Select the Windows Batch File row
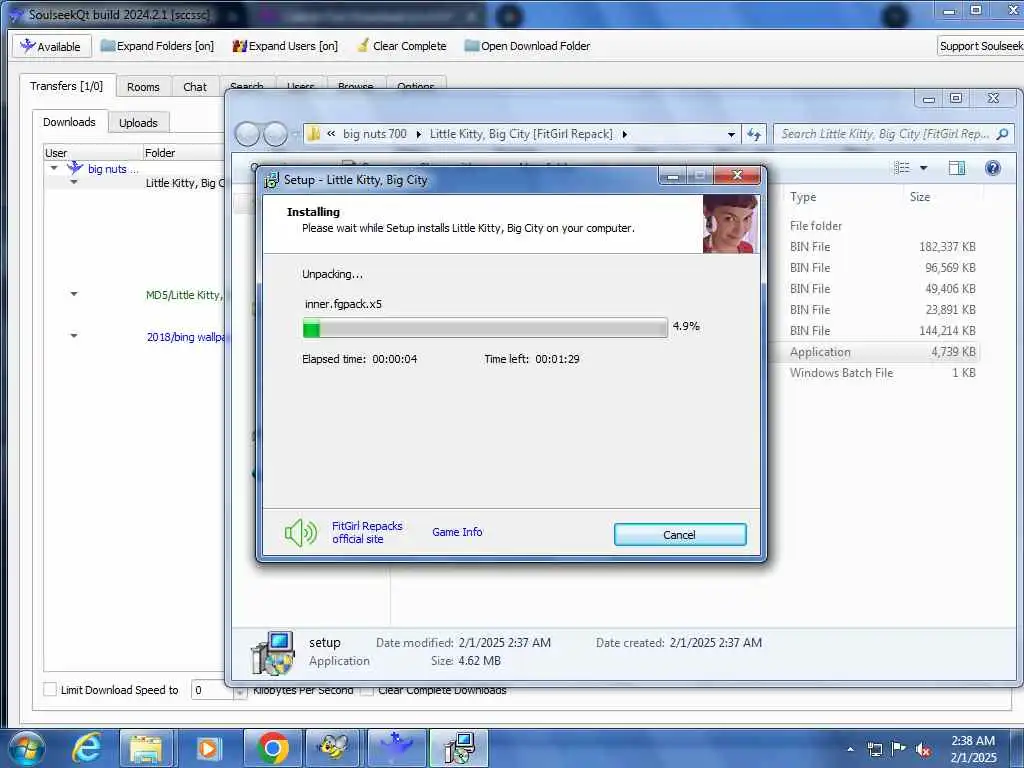This screenshot has width=1024, height=768. [883, 373]
